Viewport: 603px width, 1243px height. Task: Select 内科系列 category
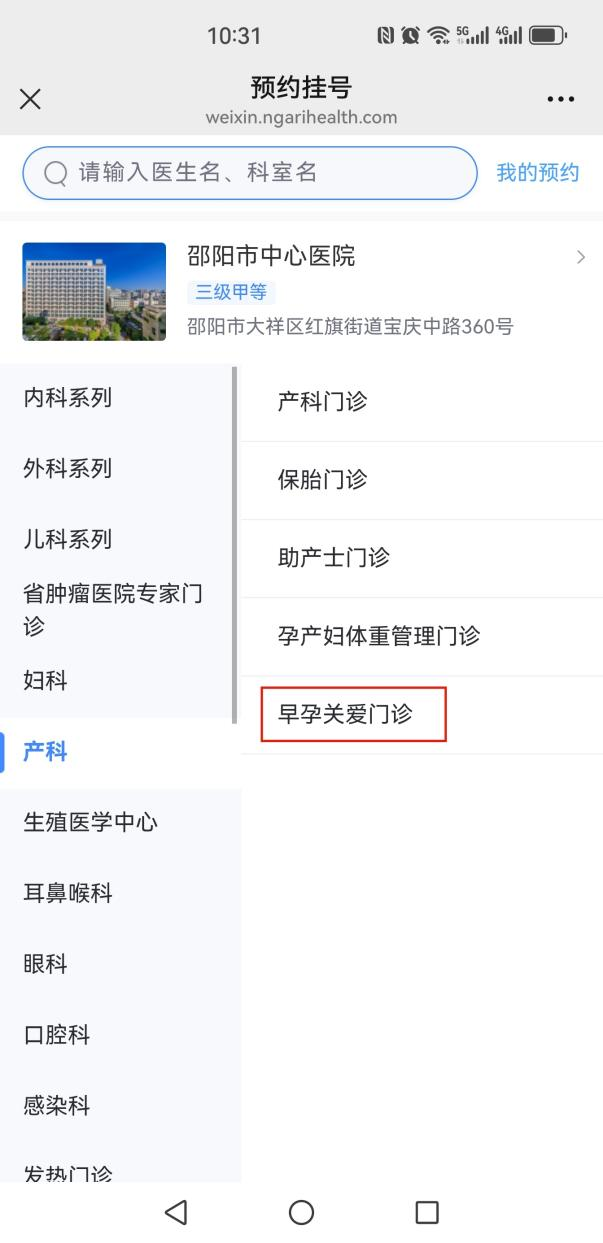[x=68, y=398]
